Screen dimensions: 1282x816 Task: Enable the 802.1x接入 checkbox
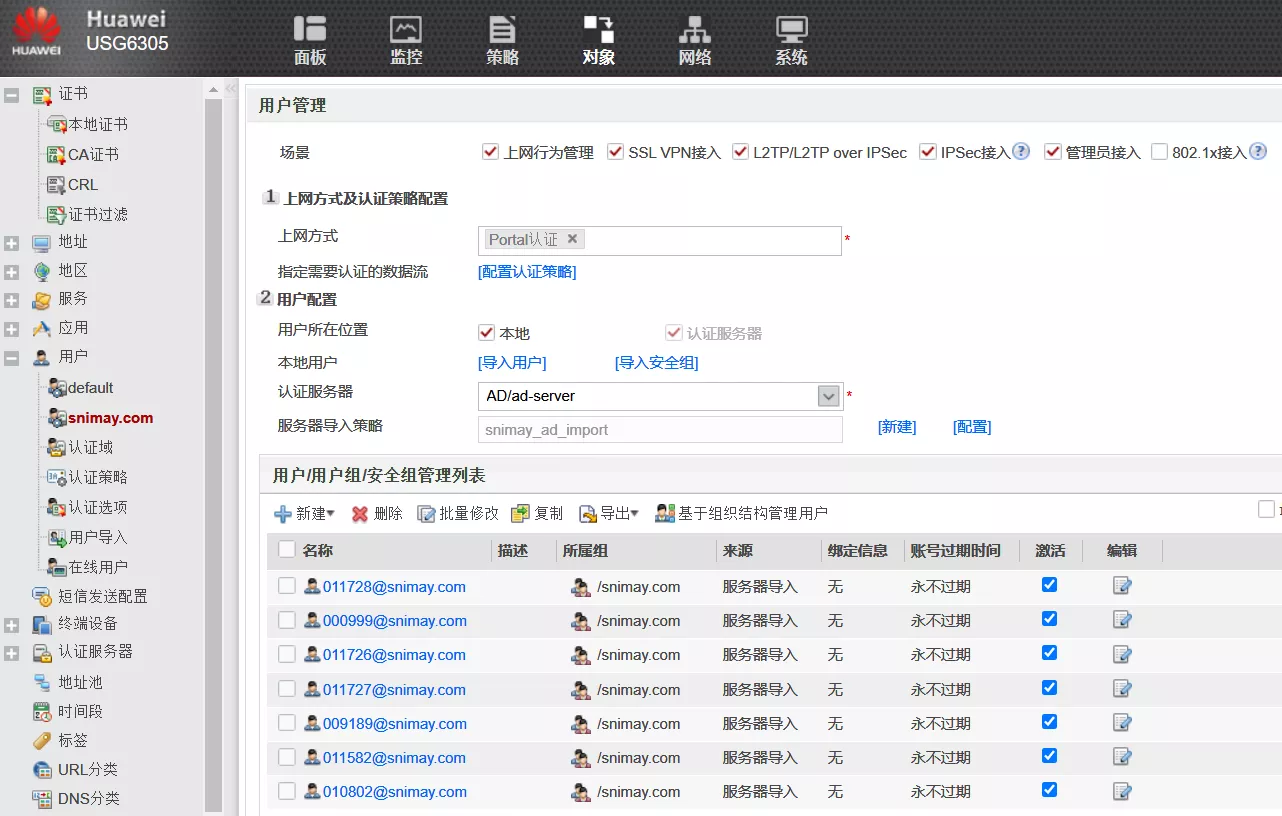[1159, 152]
